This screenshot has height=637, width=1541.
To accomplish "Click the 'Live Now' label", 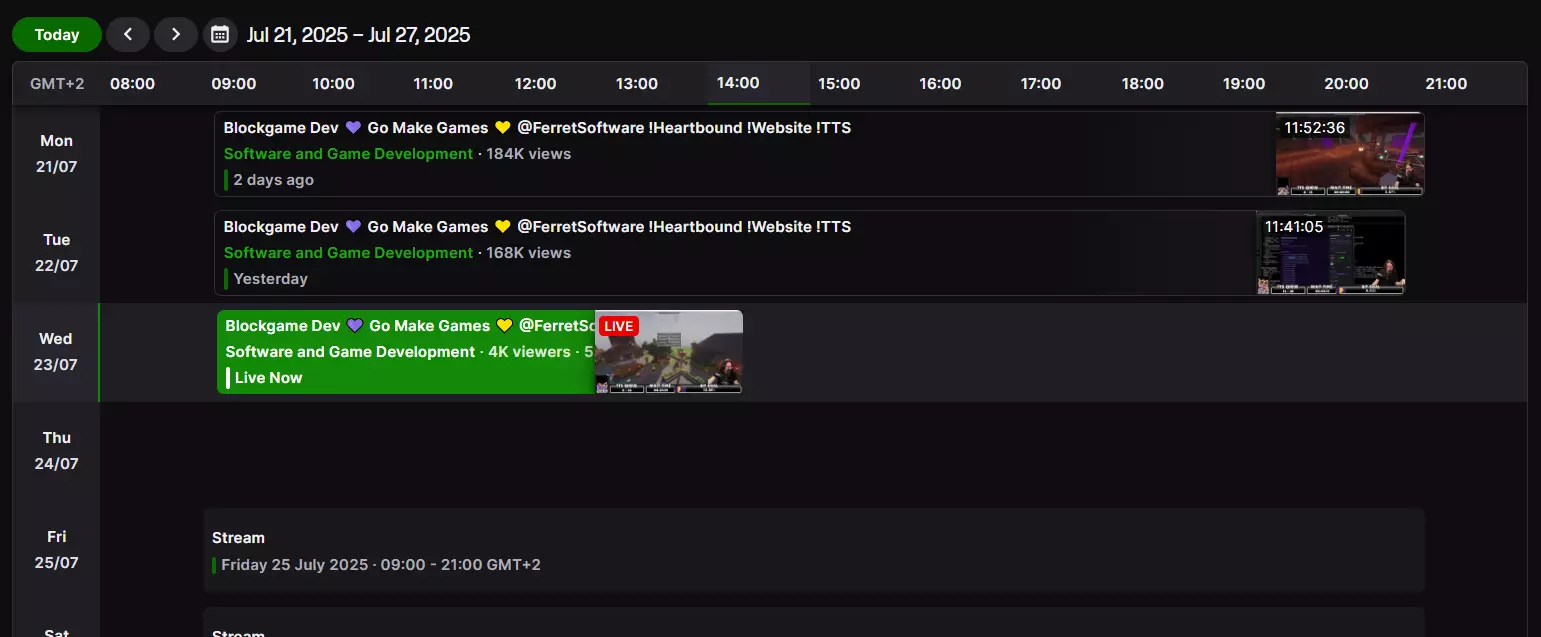I will click(268, 378).
